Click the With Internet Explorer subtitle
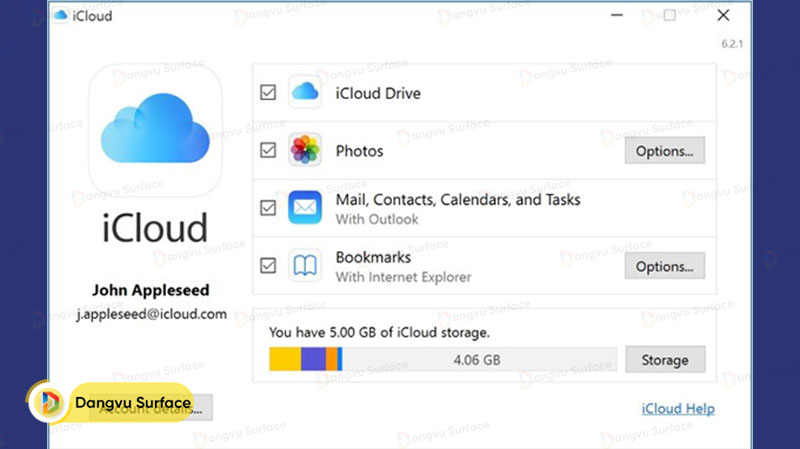 (403, 277)
